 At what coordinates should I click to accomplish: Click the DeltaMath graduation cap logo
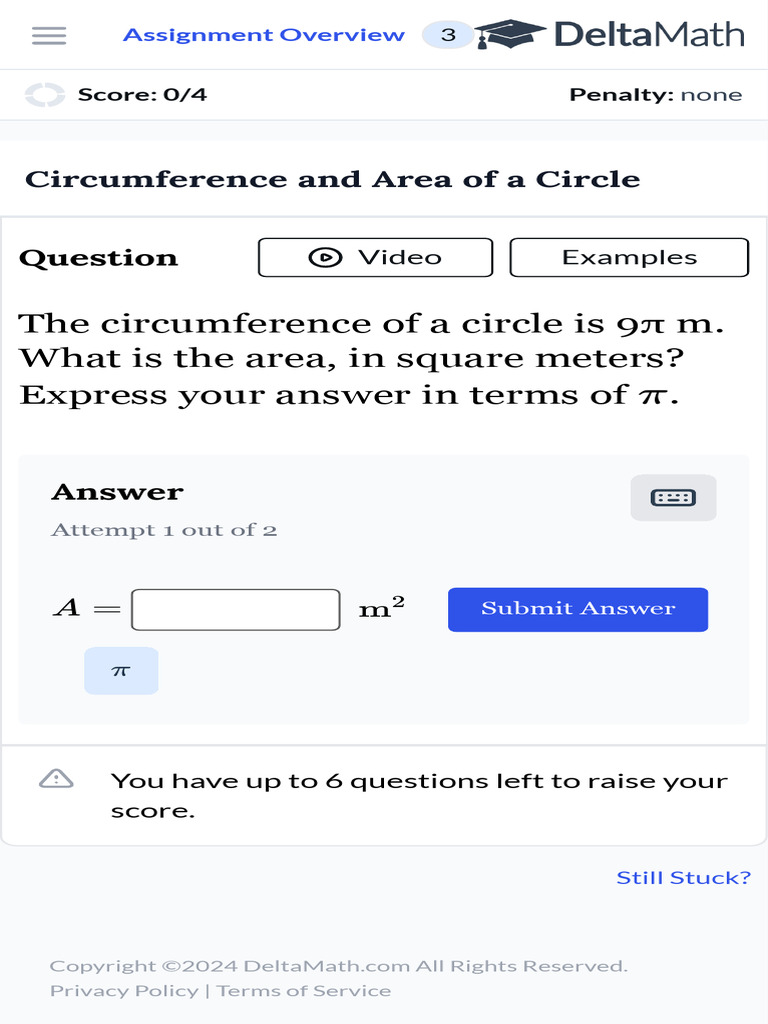[x=510, y=34]
